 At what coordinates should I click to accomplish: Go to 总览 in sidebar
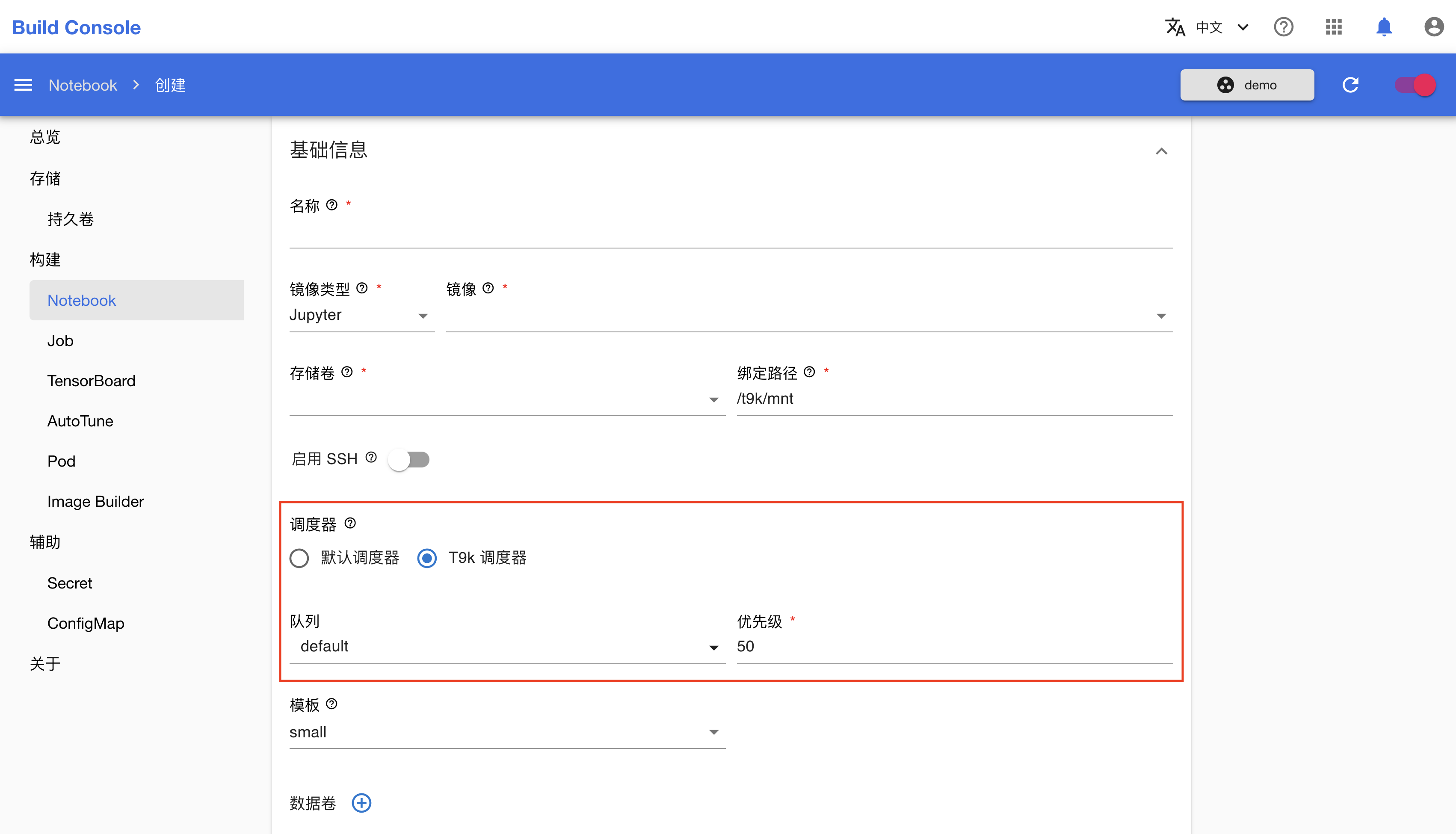(x=45, y=137)
